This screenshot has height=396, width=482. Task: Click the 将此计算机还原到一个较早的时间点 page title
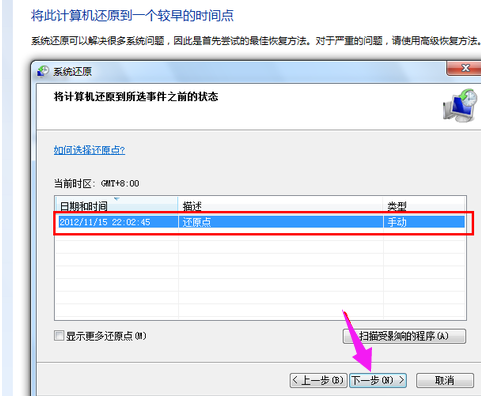[132, 15]
